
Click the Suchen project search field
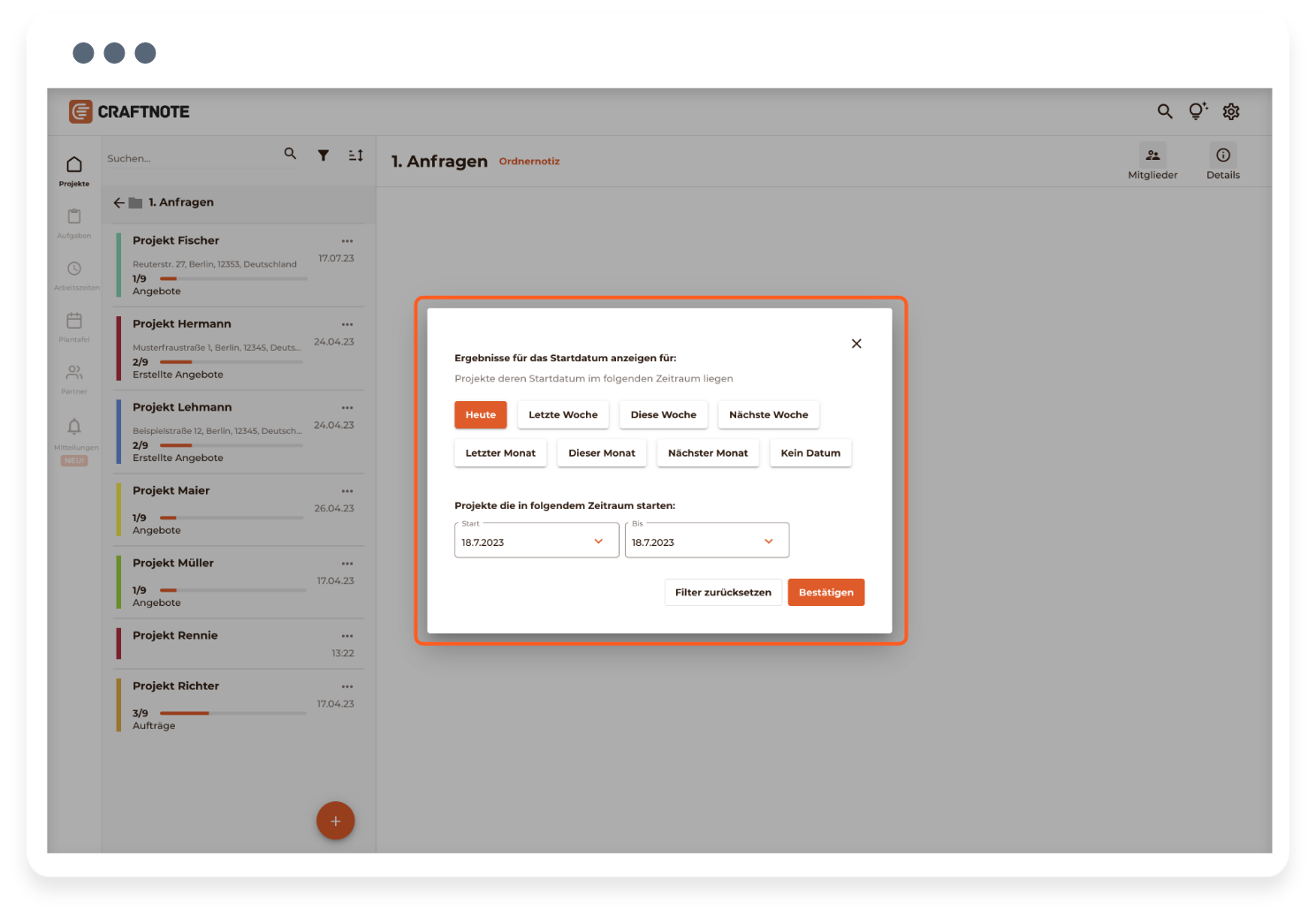pos(190,159)
